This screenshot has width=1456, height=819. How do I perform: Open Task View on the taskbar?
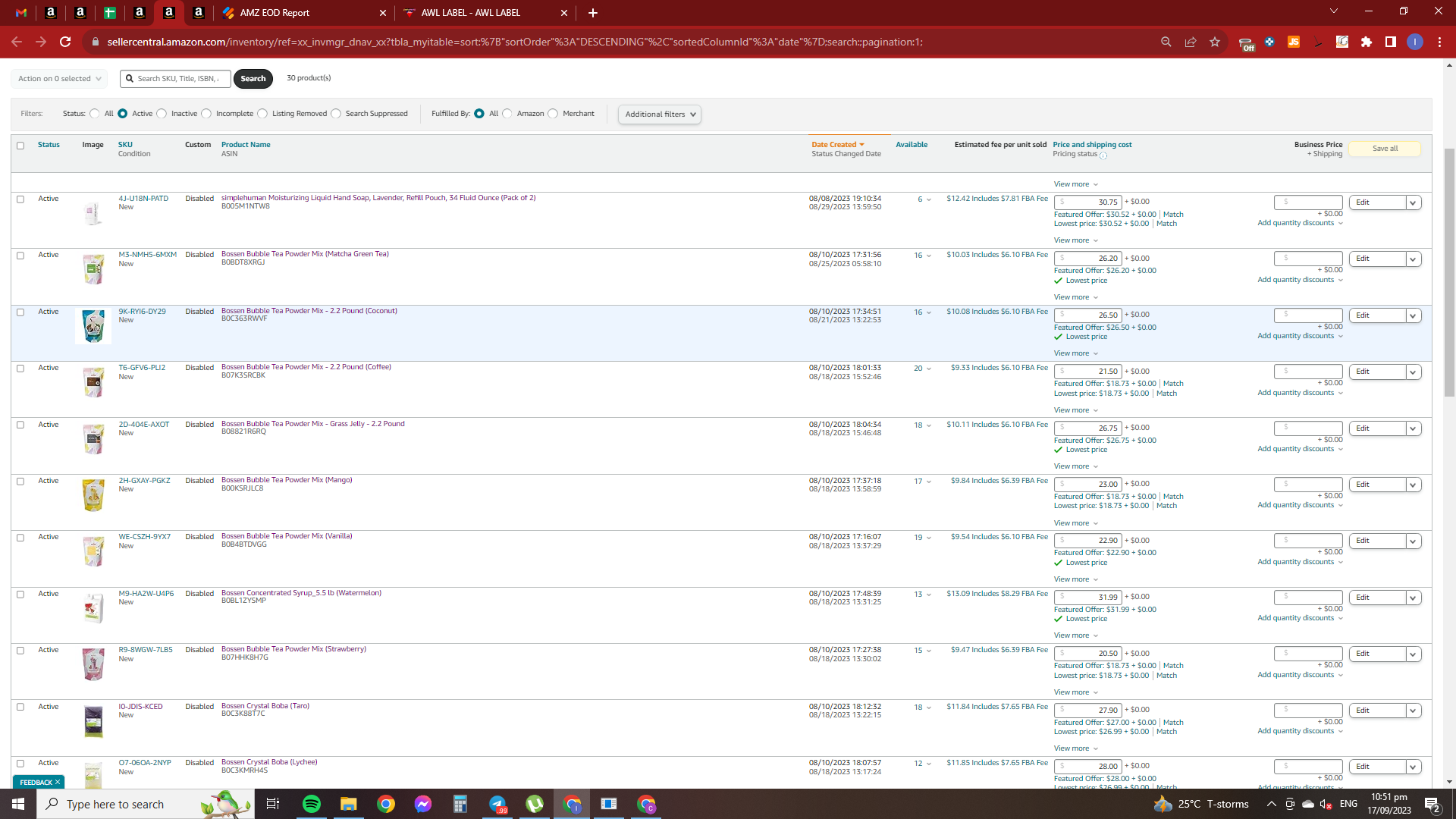[273, 804]
